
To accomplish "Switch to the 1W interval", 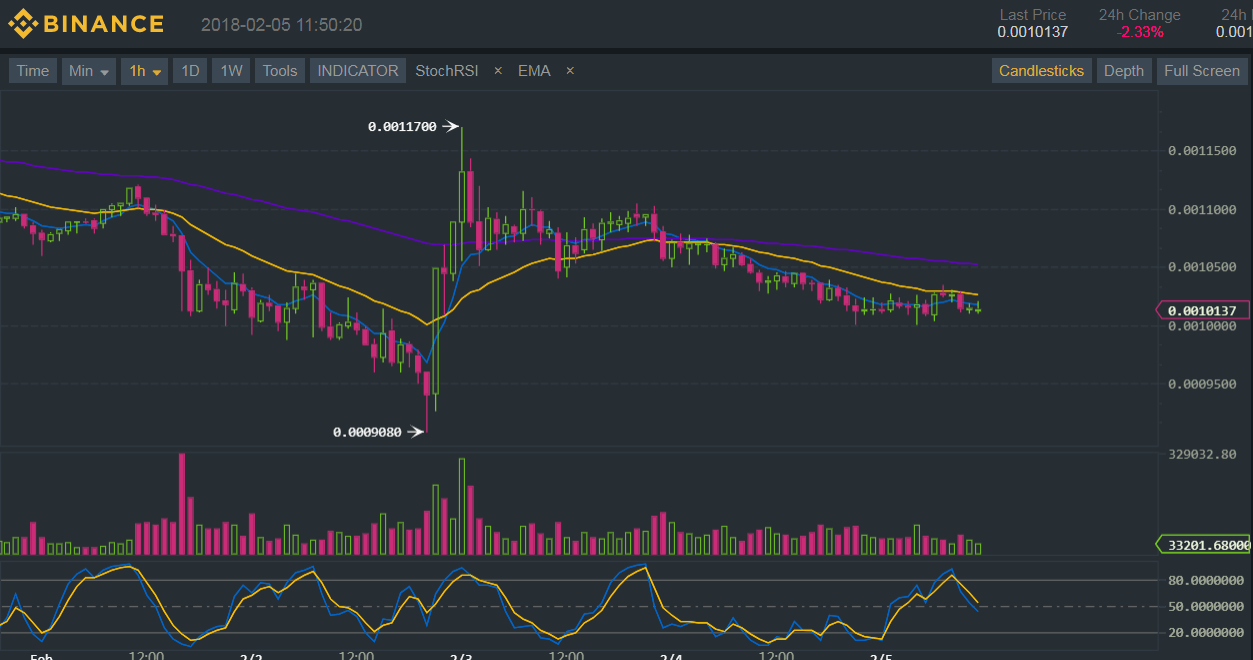I will pyautogui.click(x=231, y=71).
